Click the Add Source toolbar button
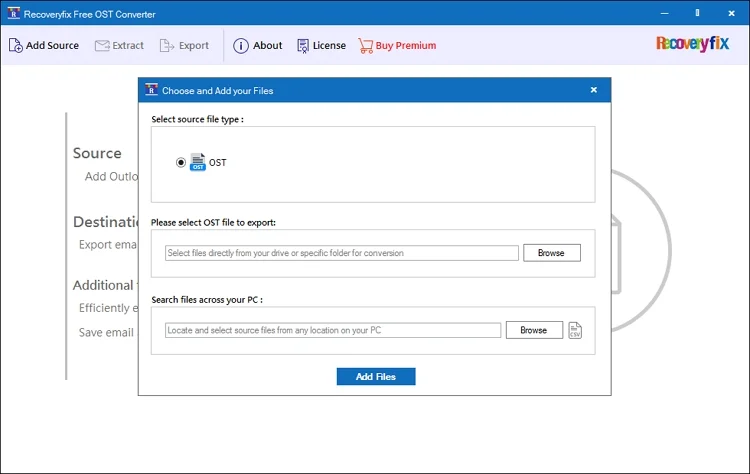 [44, 45]
